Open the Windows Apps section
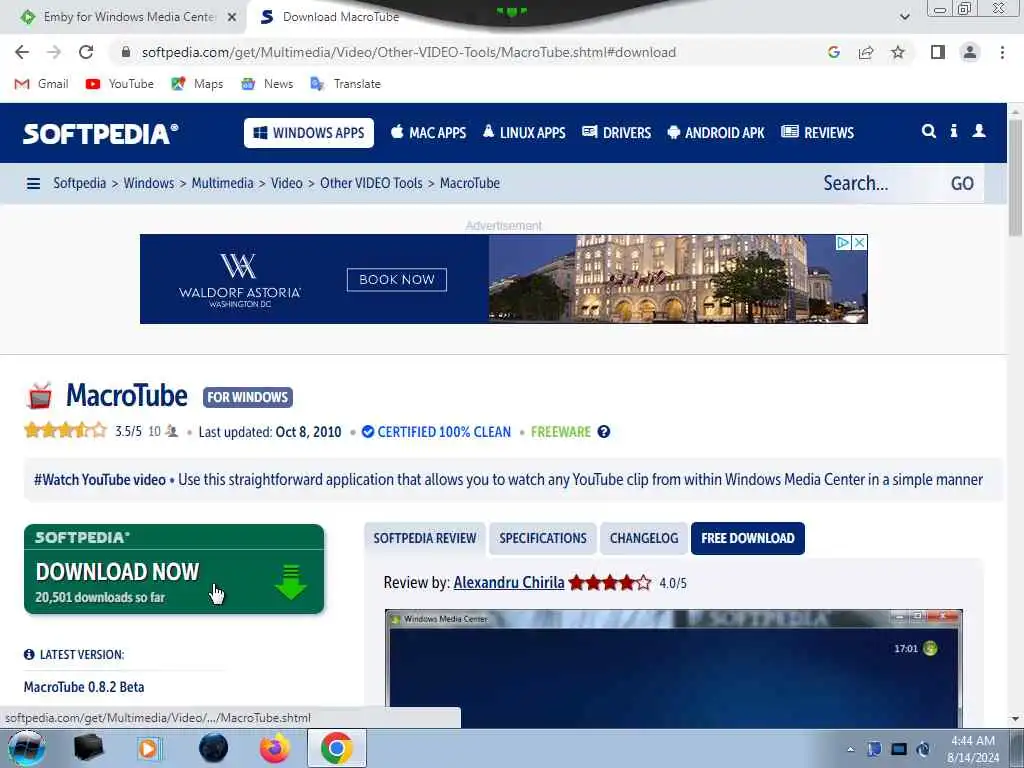The width and height of the screenshot is (1024, 768). [x=309, y=133]
